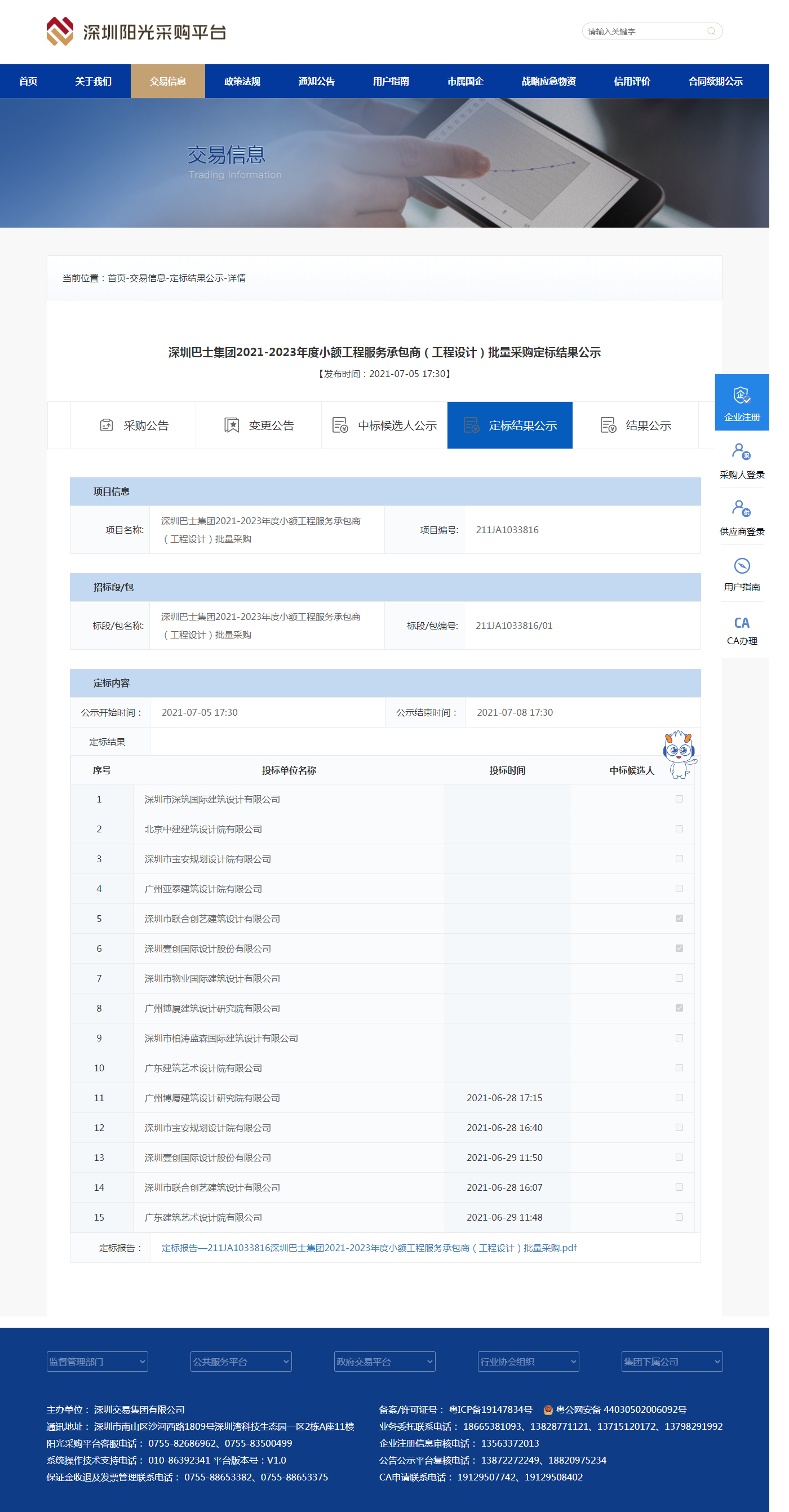Open 战略应急物资 menu item

point(549,81)
